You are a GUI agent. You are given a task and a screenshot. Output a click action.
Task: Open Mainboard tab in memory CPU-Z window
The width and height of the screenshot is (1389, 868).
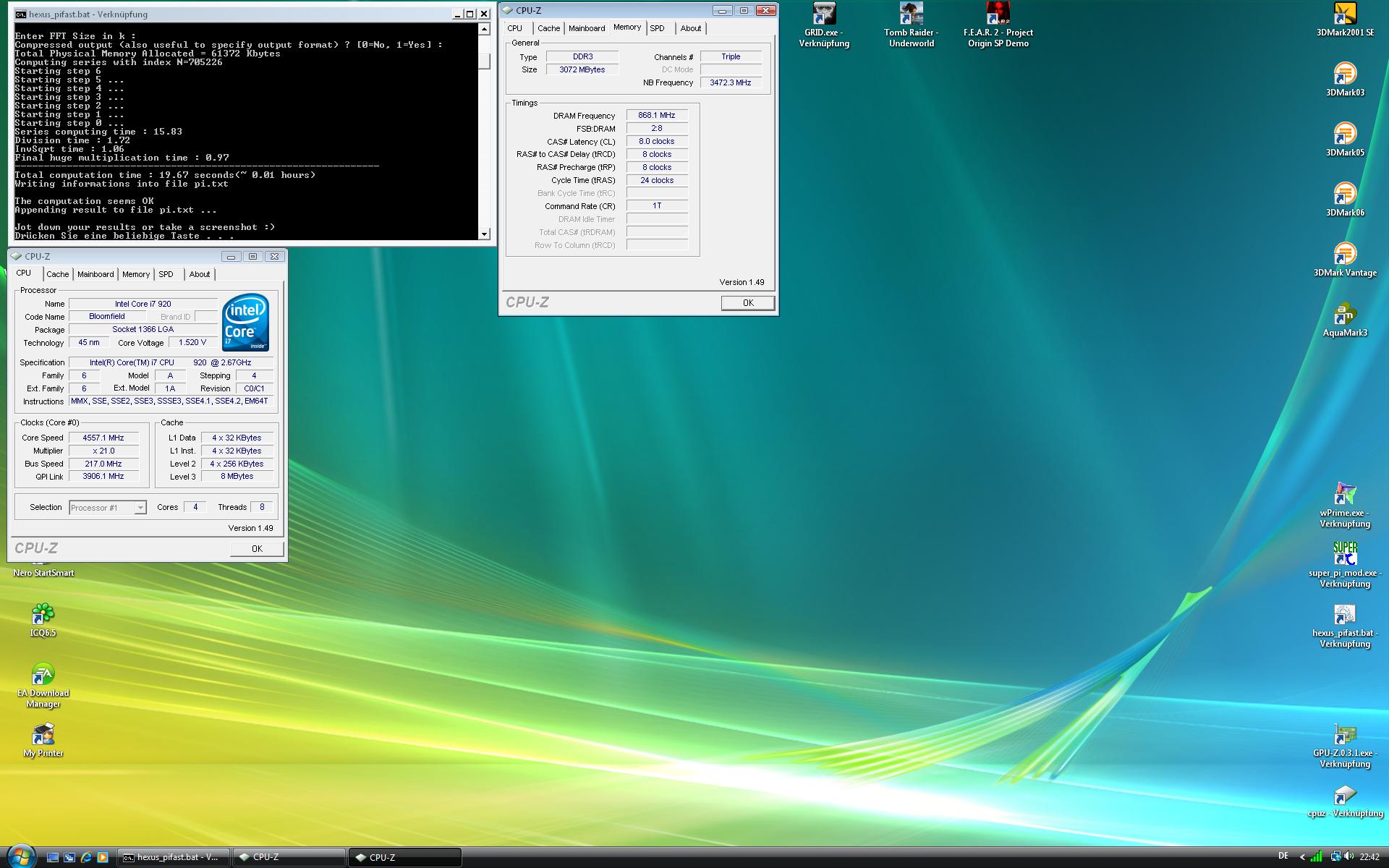tap(587, 28)
